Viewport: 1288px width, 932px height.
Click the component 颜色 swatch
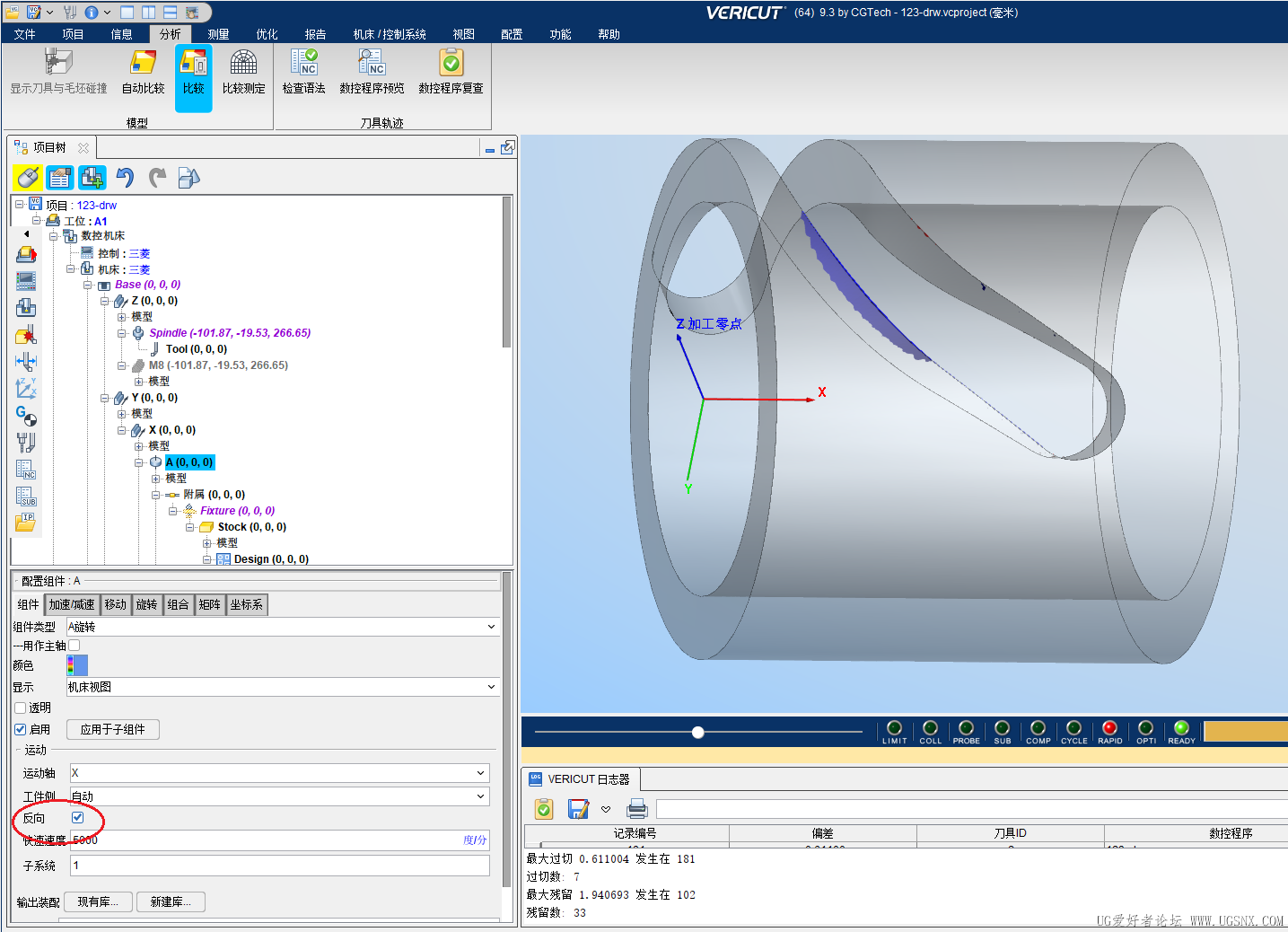coord(77,665)
